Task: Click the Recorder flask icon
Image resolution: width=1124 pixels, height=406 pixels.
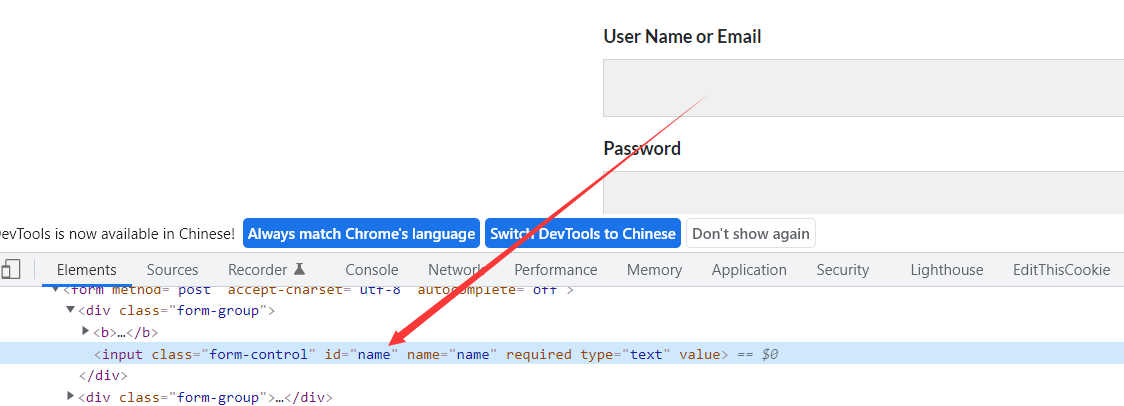Action: point(300,269)
